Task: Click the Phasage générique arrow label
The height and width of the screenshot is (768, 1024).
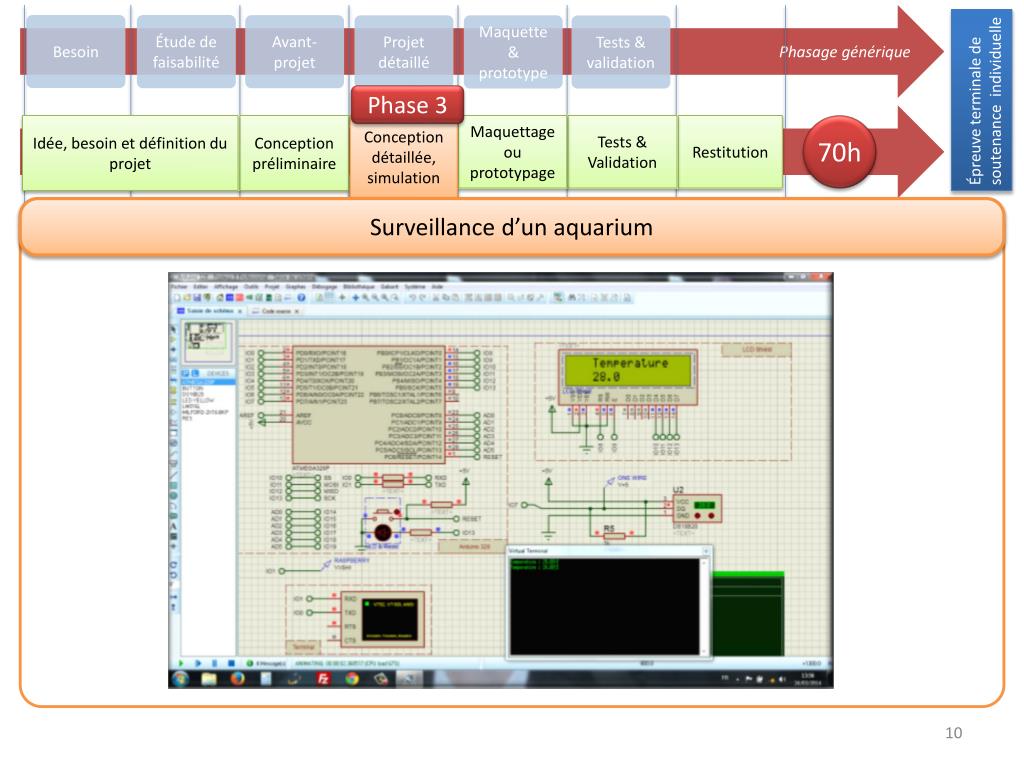Action: click(844, 52)
